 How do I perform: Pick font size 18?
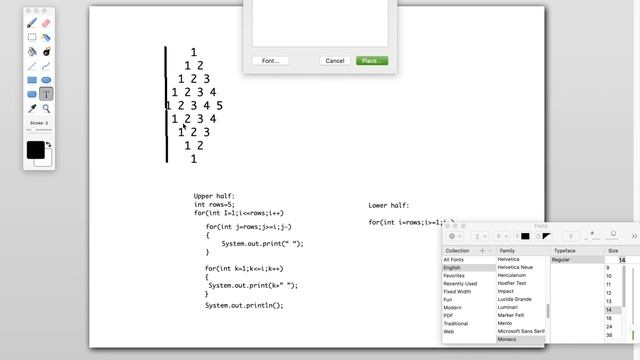(x=613, y=318)
